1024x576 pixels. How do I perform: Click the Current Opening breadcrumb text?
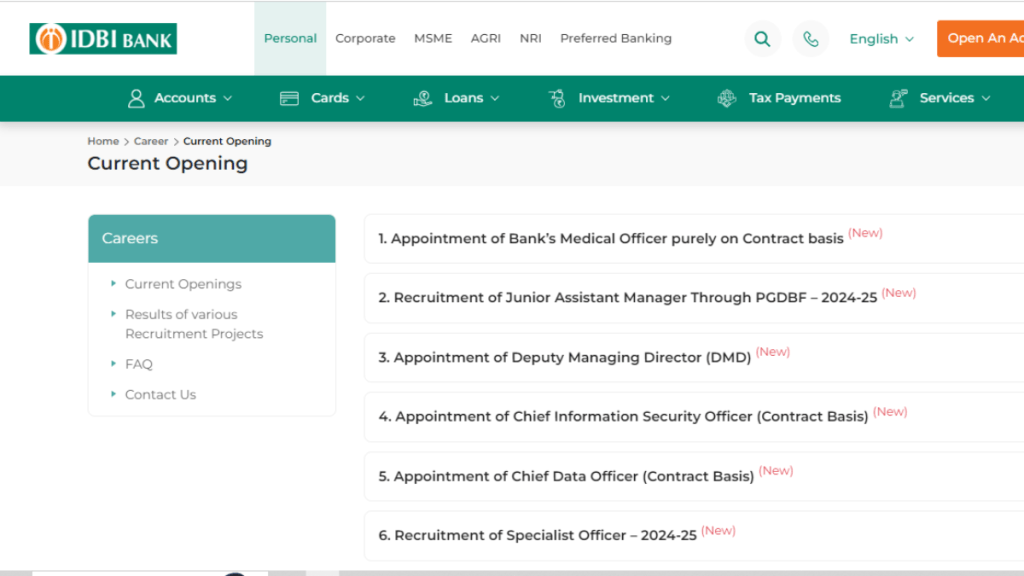coord(227,141)
